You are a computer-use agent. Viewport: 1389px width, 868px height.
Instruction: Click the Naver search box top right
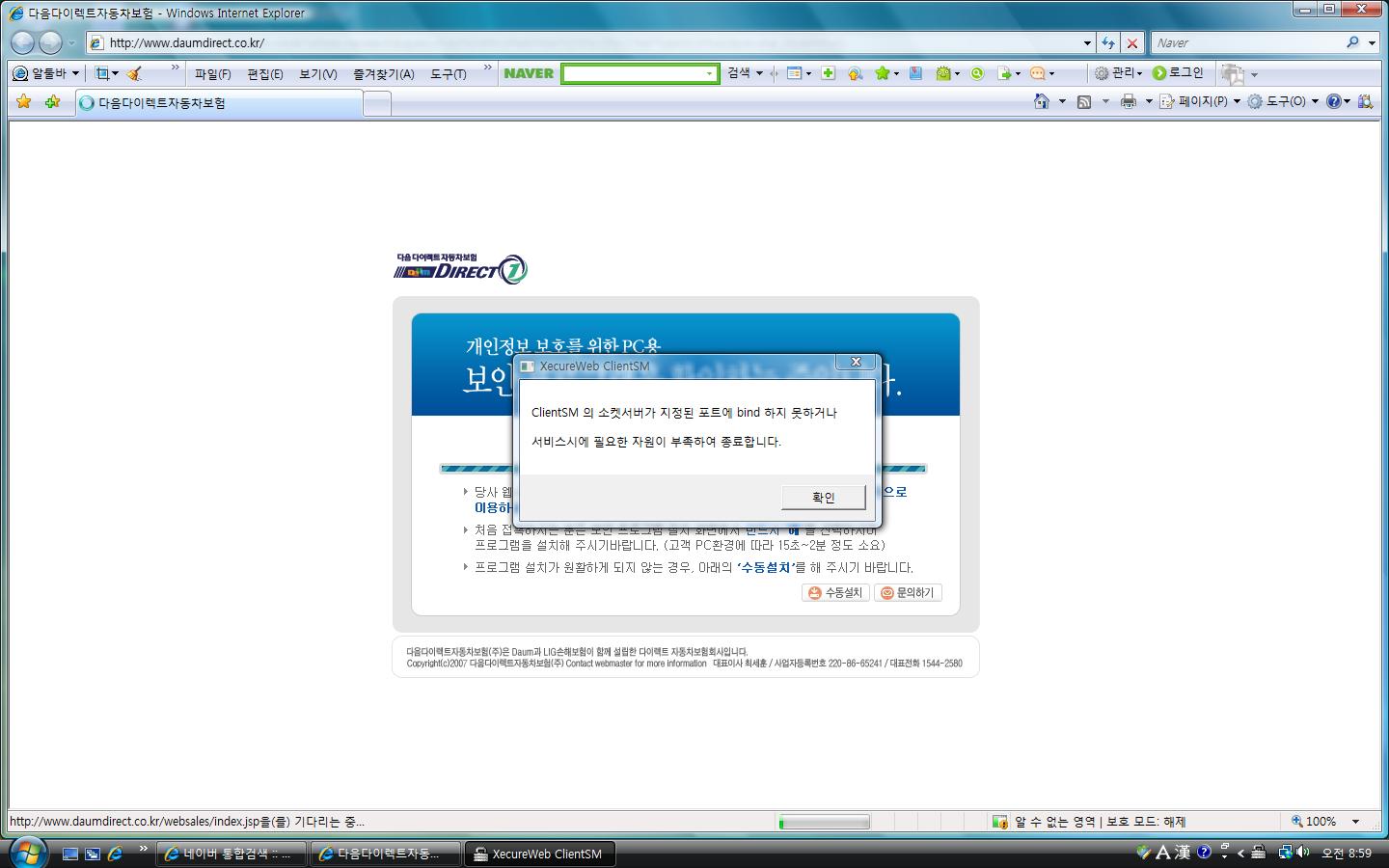click(x=1247, y=42)
